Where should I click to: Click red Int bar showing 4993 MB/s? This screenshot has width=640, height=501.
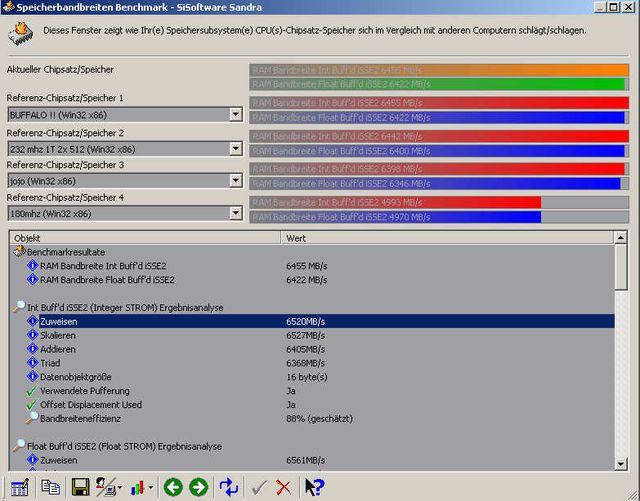click(x=439, y=202)
